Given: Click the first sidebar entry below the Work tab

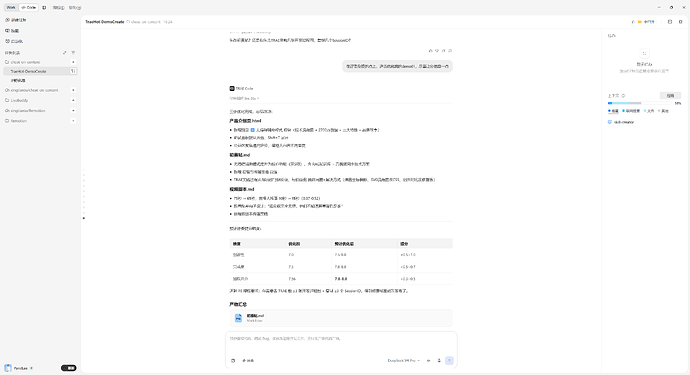Looking at the screenshot, I should [x=15, y=20].
